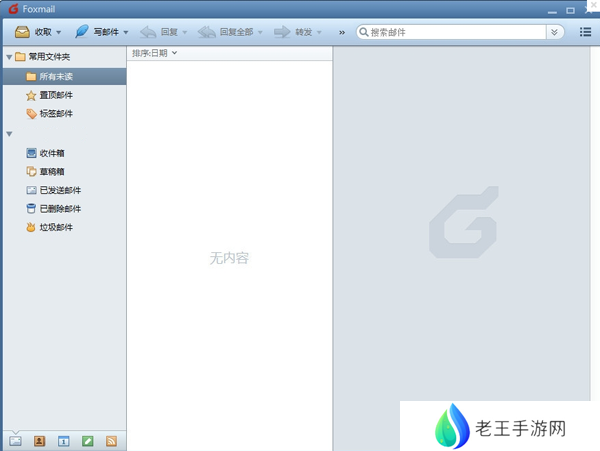Collapse the account folder tree arrow

(9, 134)
